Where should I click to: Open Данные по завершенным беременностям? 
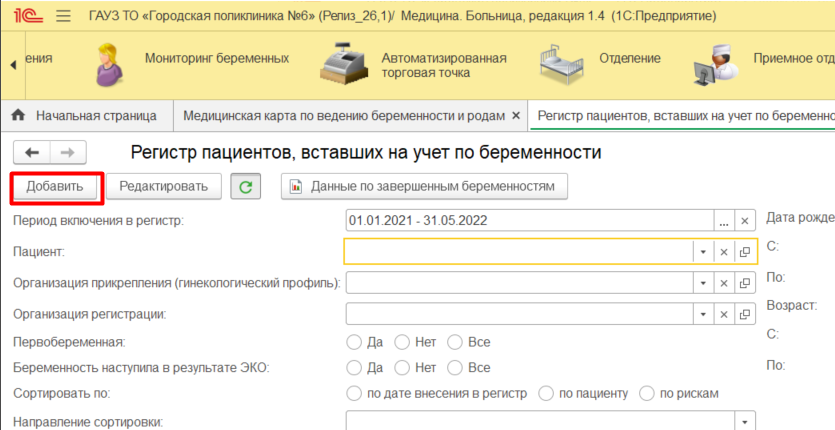[x=425, y=186]
